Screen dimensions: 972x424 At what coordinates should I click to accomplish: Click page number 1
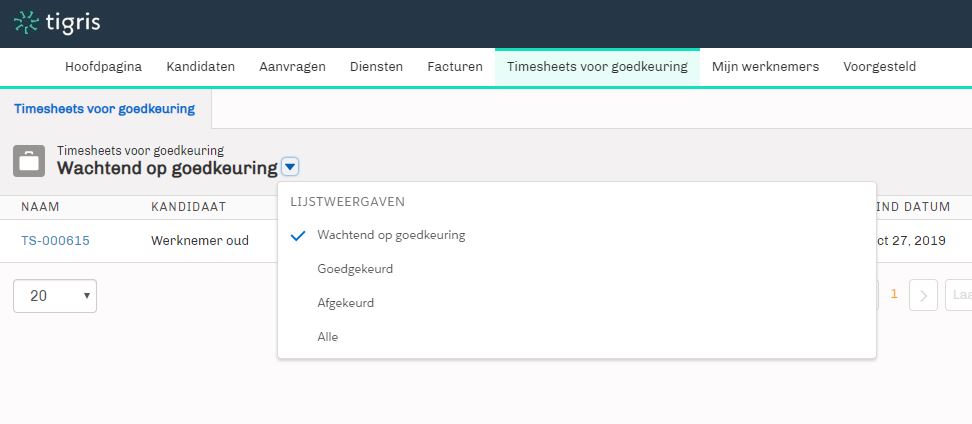894,294
